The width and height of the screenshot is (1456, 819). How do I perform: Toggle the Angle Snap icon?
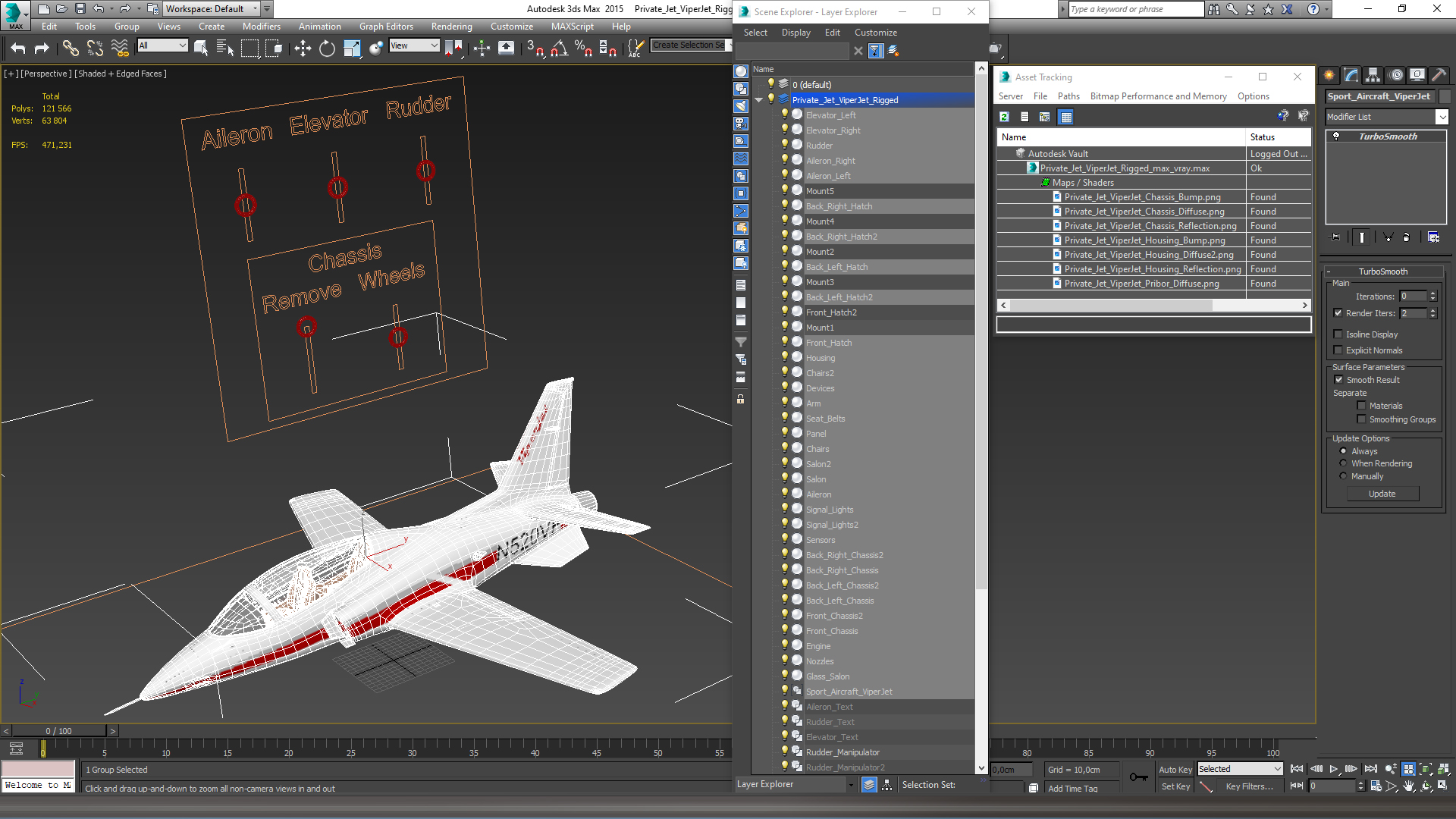(x=560, y=49)
